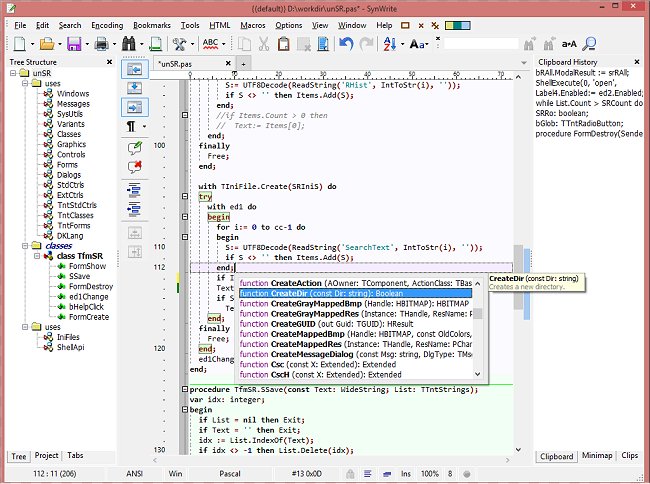650x484 pixels.
Task: Click the Find binoculars toolbar icon
Action: pos(130,44)
